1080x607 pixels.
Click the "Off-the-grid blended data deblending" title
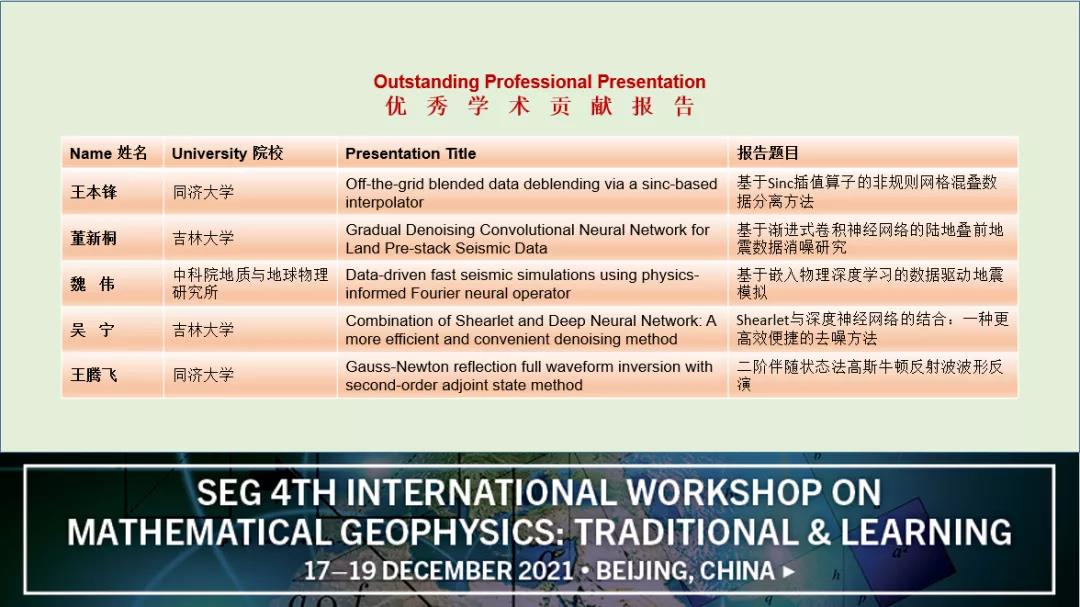coord(531,192)
